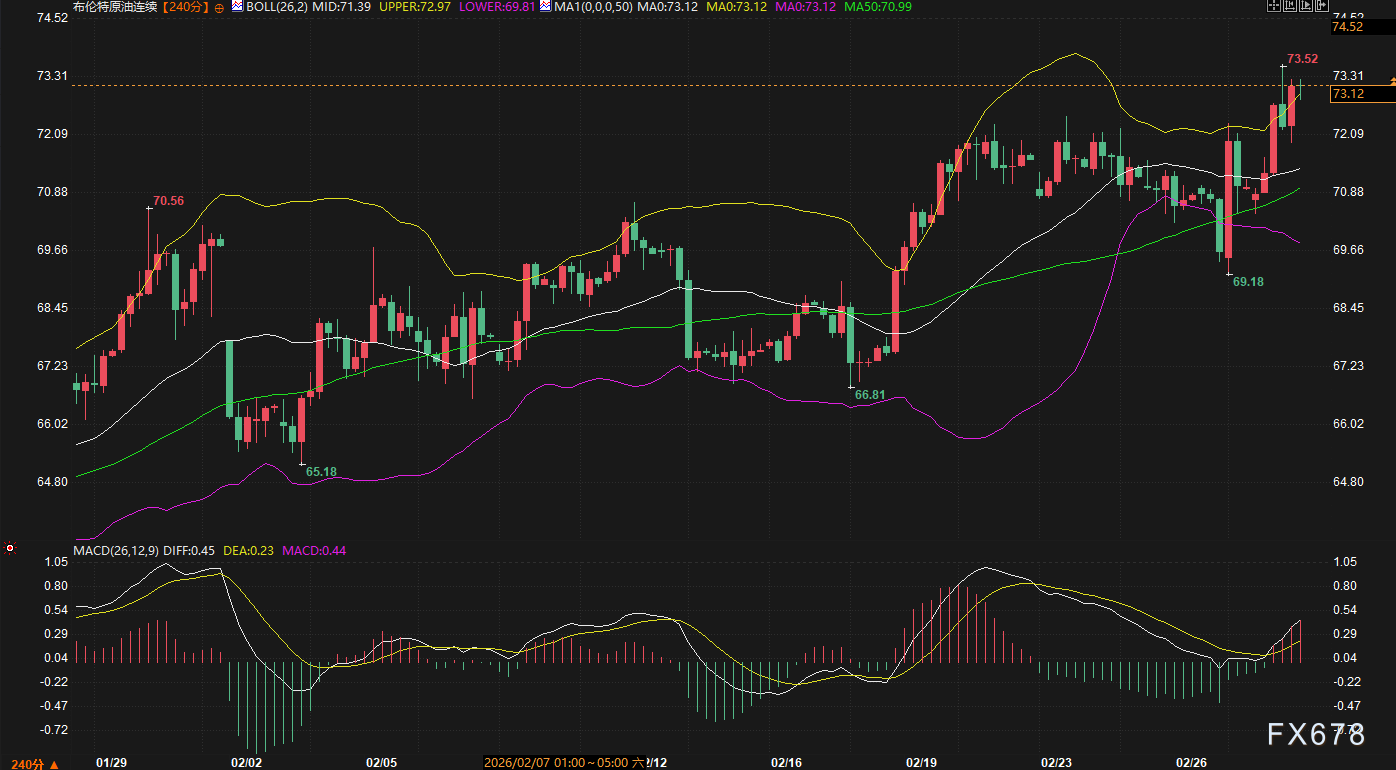Click the 73.52 high price marker
This screenshot has width=1396, height=770.
(x=1302, y=59)
